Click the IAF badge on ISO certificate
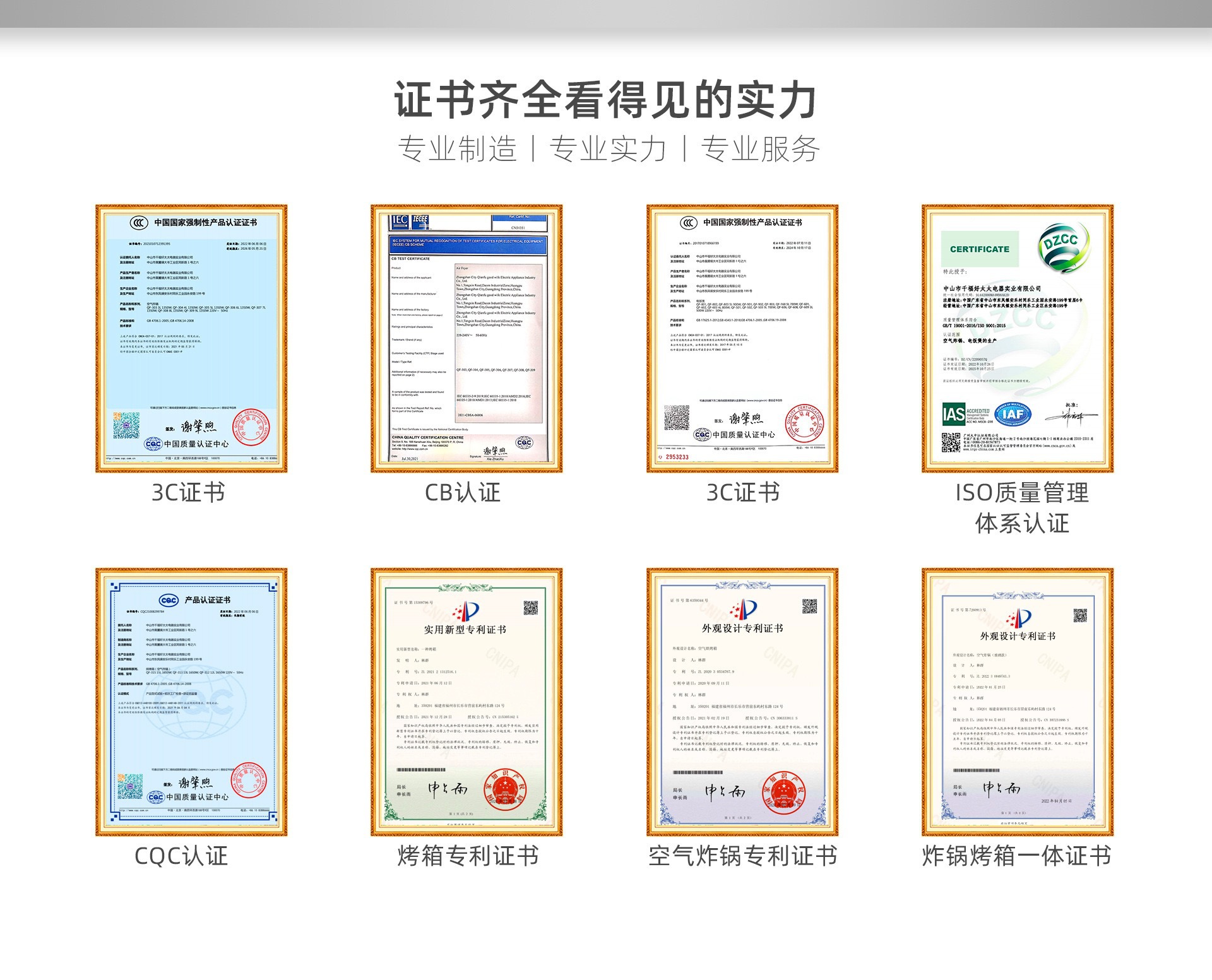This screenshot has width=1212, height=980. pos(1013,415)
